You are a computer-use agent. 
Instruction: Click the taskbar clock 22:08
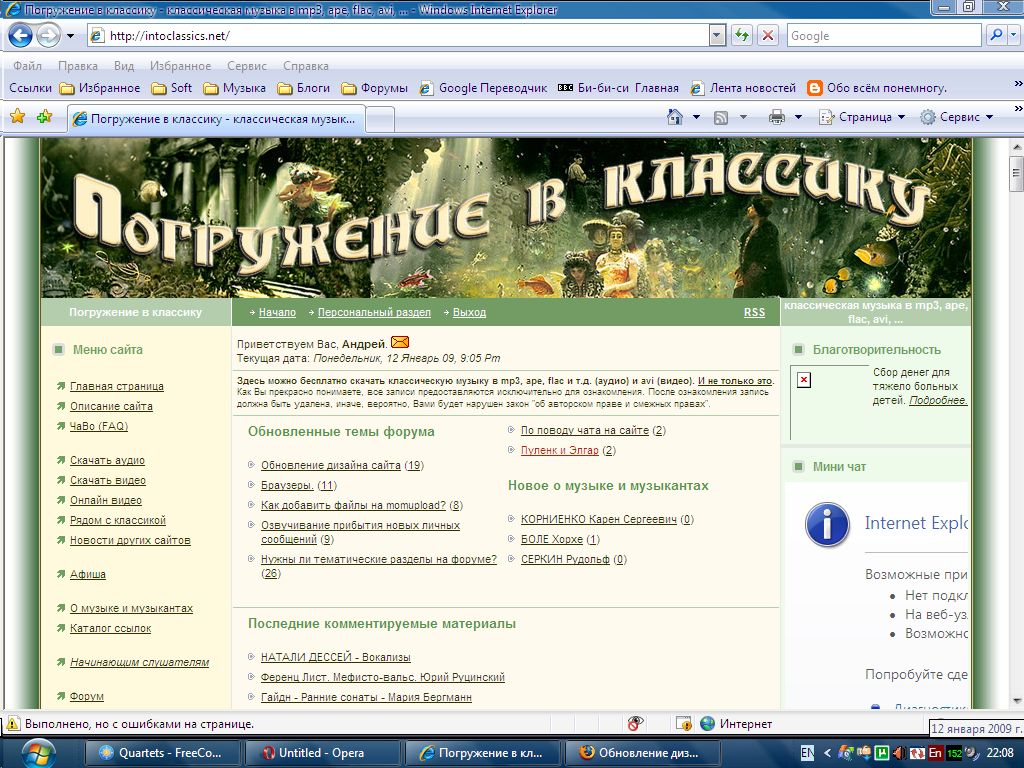(1000, 753)
